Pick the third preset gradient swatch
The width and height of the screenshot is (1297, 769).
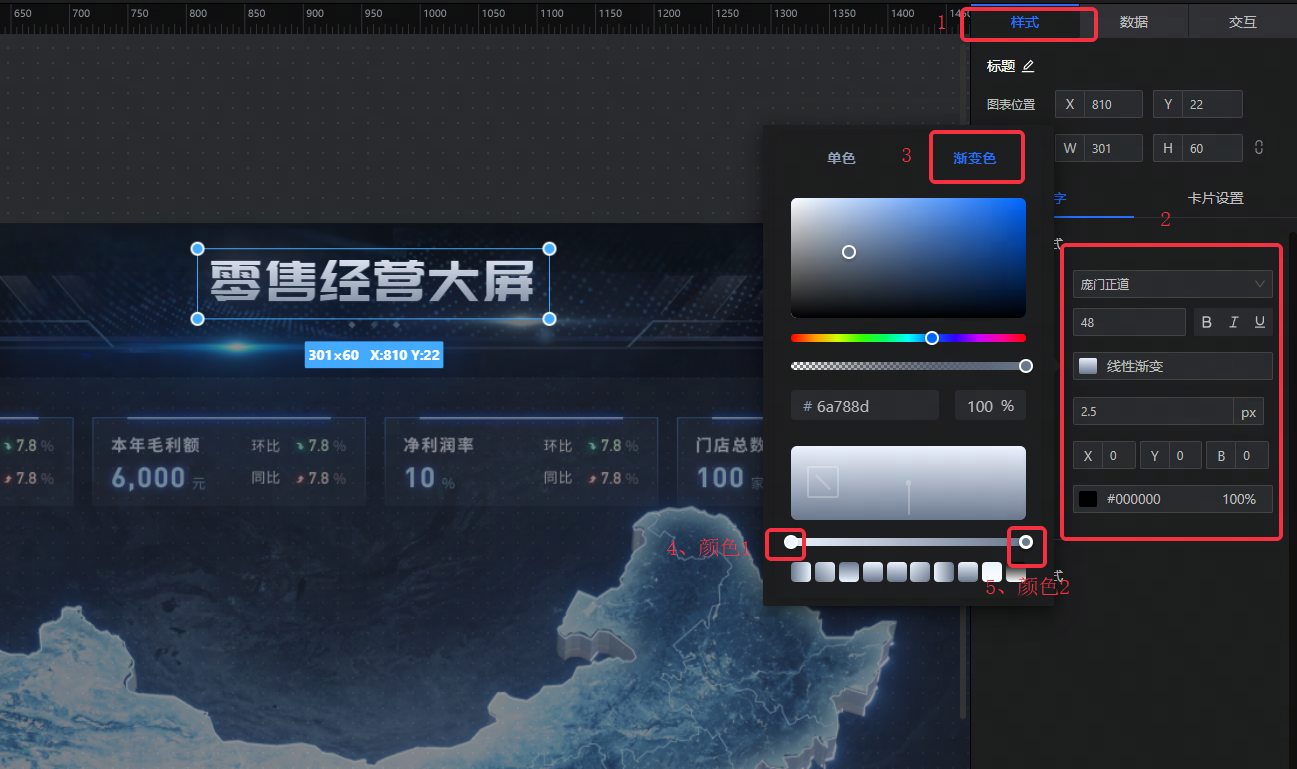(849, 572)
